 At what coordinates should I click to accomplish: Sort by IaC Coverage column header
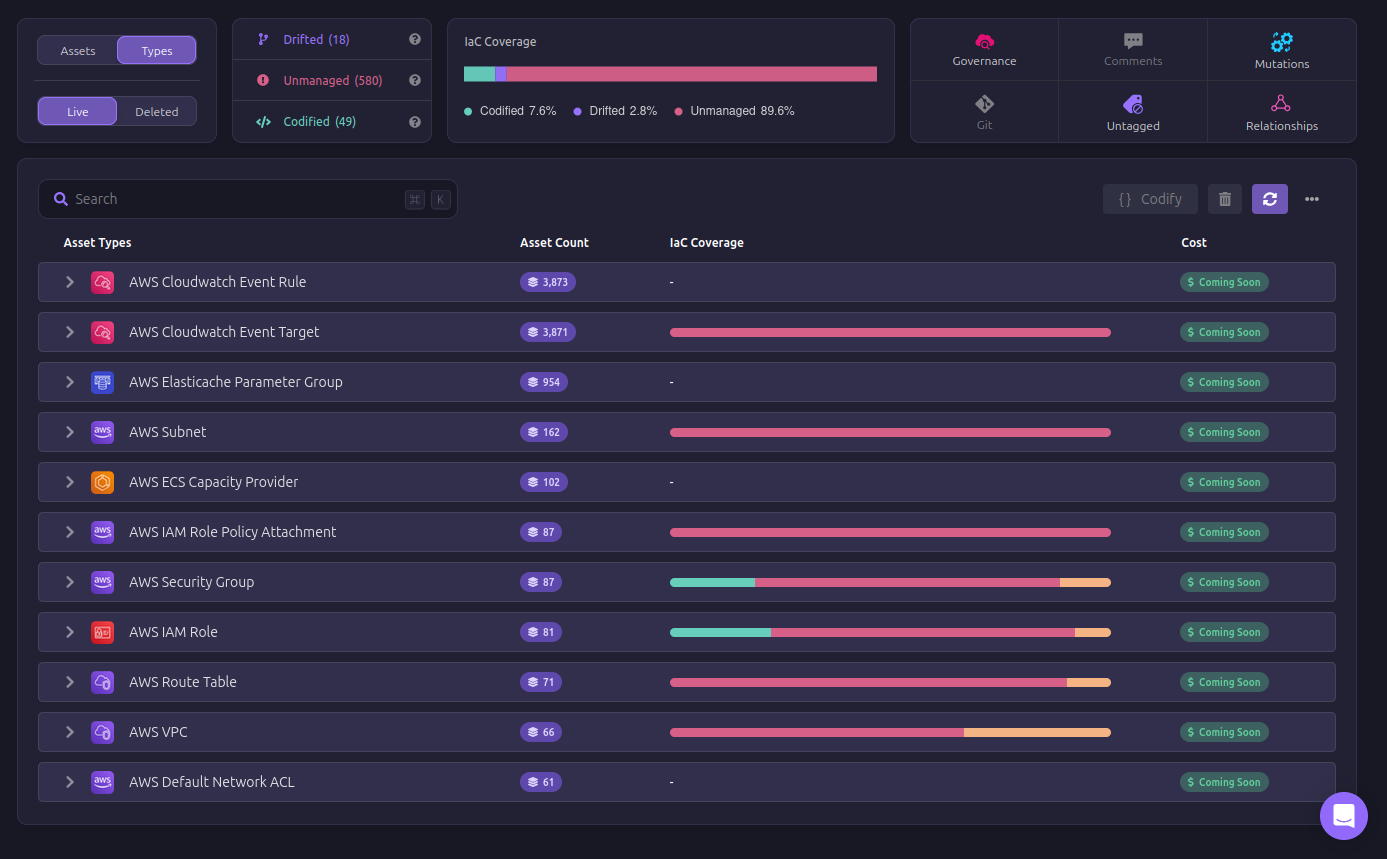pos(706,243)
